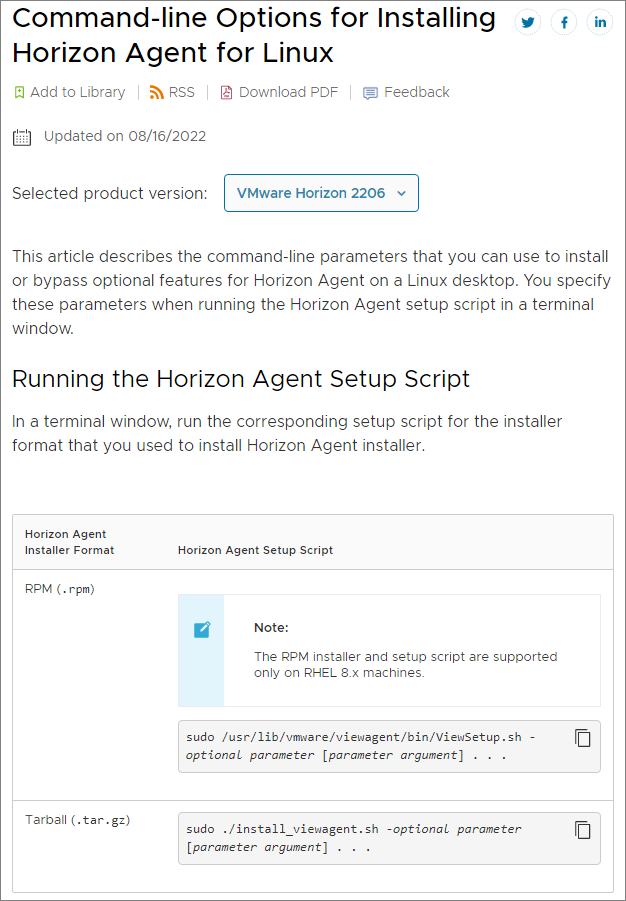This screenshot has height=901, width=626.
Task: Share the article on Facebook
Action: point(564,22)
